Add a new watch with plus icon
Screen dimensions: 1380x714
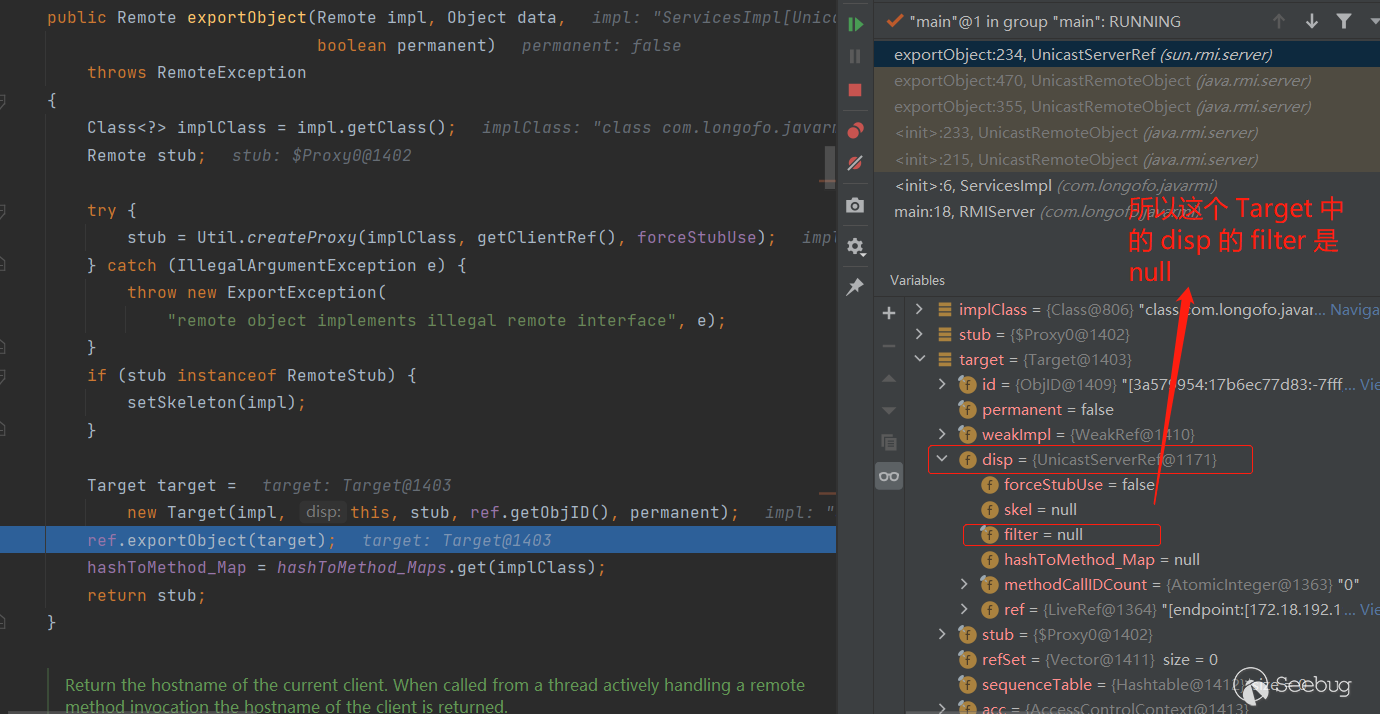(889, 313)
